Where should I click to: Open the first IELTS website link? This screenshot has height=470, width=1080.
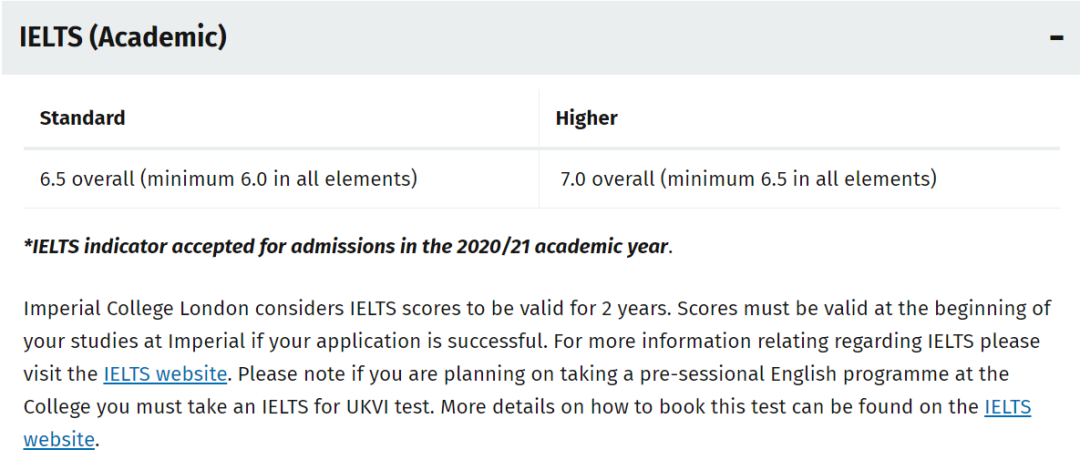(165, 374)
